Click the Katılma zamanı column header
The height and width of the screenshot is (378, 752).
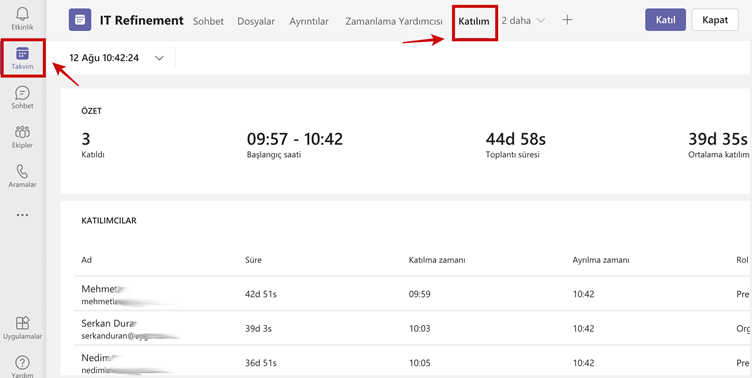437,260
